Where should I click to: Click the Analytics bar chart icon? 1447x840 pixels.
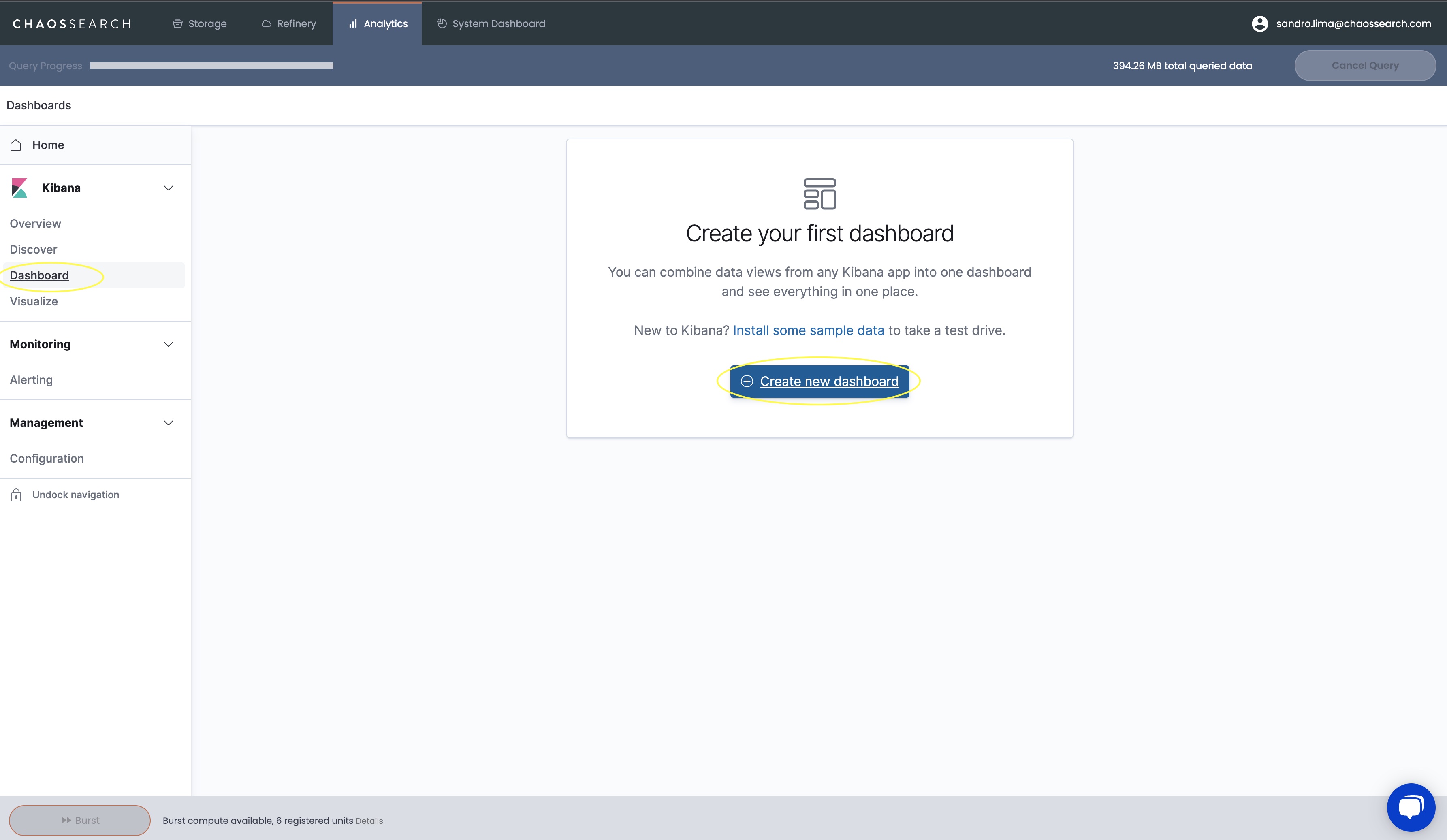point(352,23)
